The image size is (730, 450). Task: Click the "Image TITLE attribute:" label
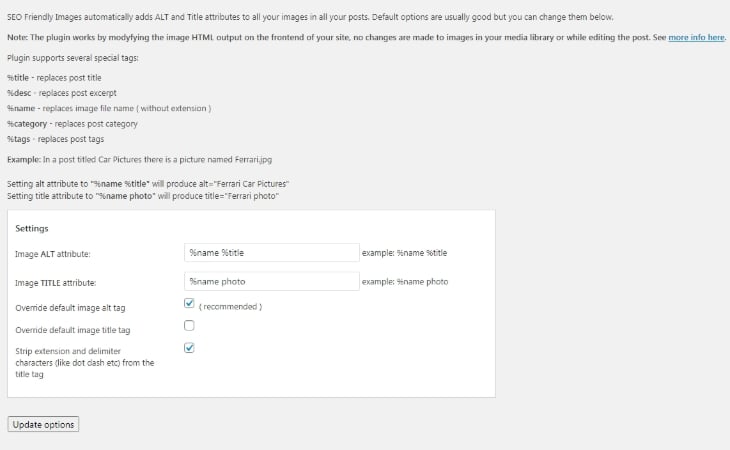click(55, 283)
